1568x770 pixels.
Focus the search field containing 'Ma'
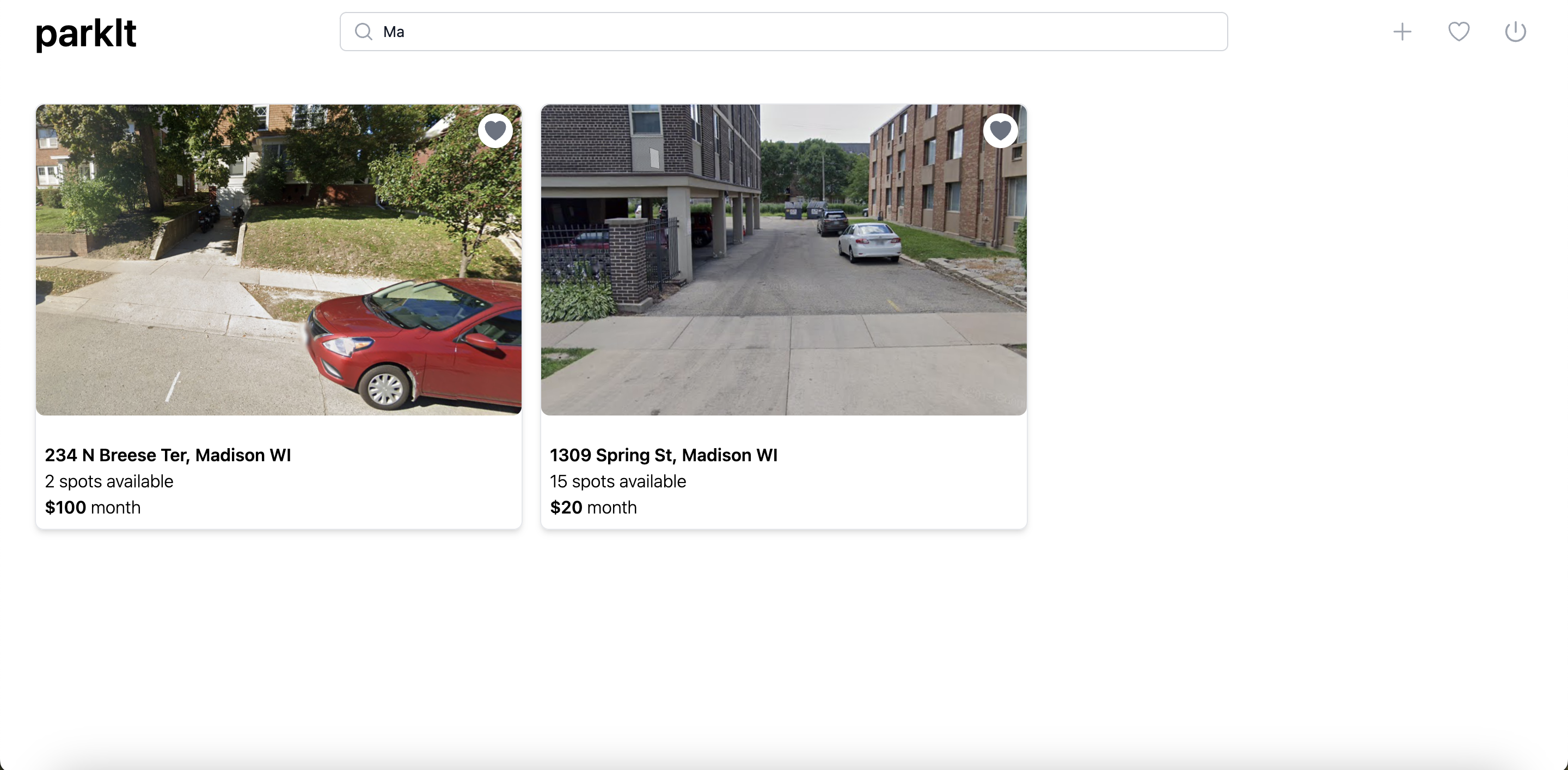791,32
